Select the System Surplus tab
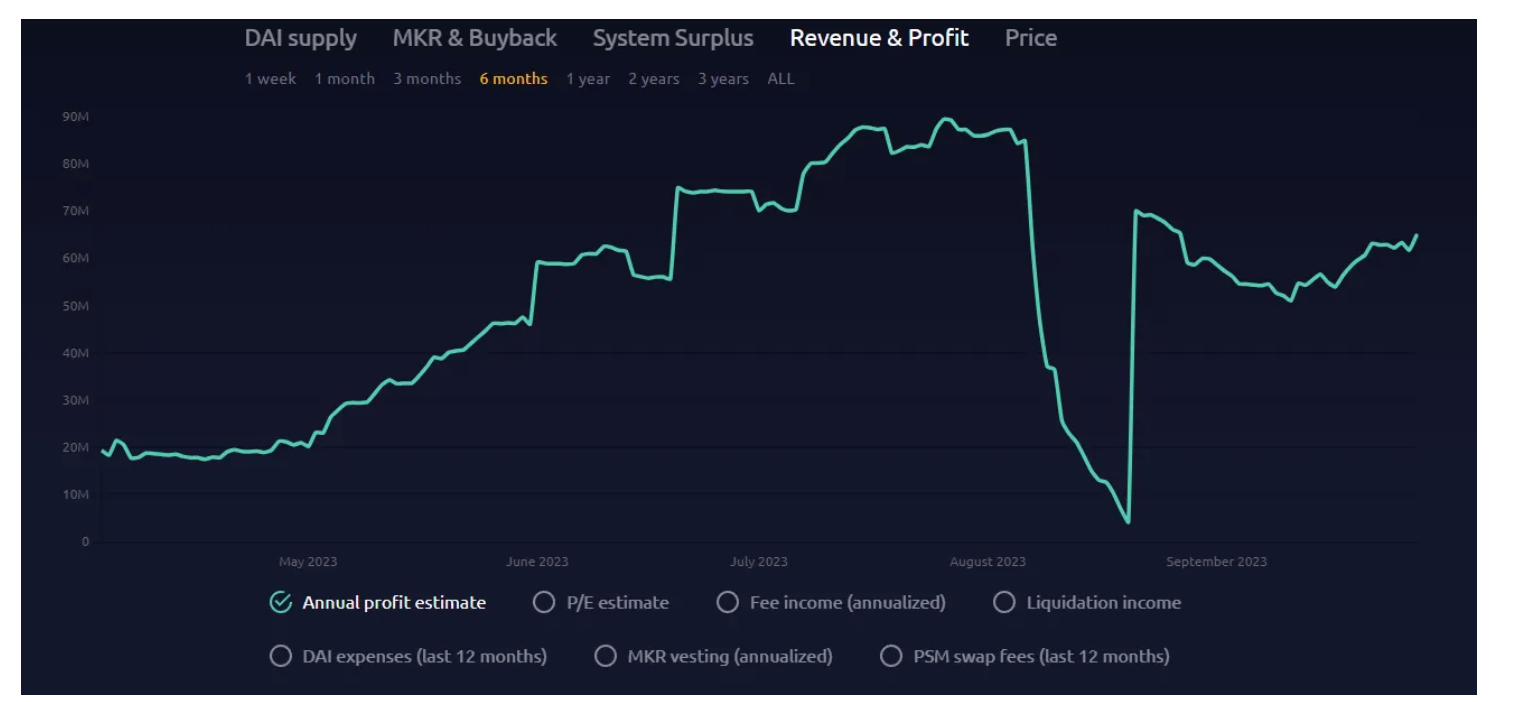This screenshot has height=702, width=1518. pos(672,38)
